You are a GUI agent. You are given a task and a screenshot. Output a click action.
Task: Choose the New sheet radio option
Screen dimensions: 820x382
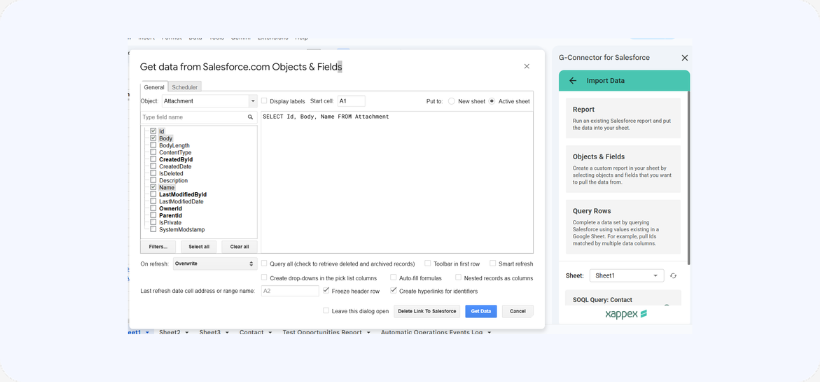[451, 101]
